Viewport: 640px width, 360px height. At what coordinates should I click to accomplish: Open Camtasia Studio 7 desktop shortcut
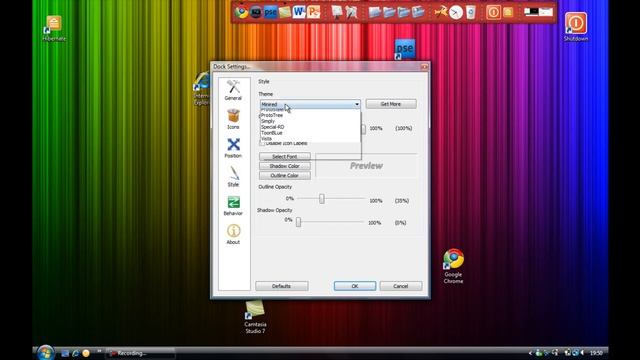point(255,317)
